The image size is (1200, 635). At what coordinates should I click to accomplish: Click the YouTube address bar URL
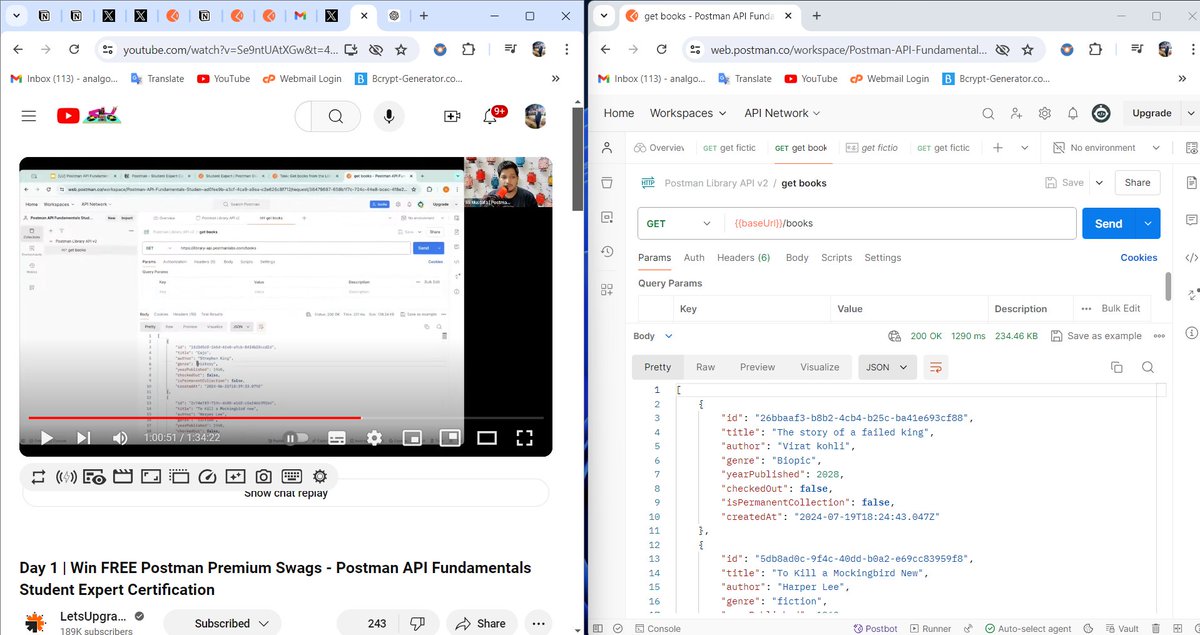pyautogui.click(x=230, y=49)
